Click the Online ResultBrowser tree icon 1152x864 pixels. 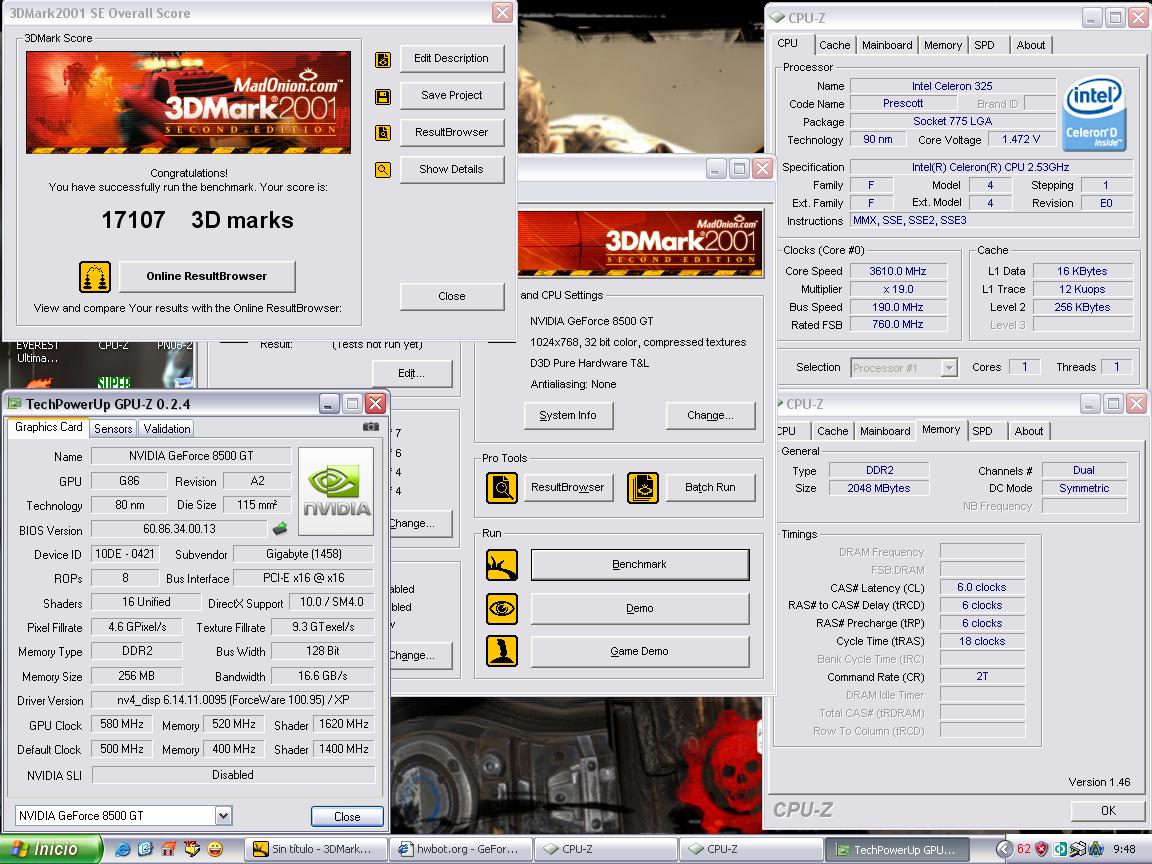click(95, 277)
